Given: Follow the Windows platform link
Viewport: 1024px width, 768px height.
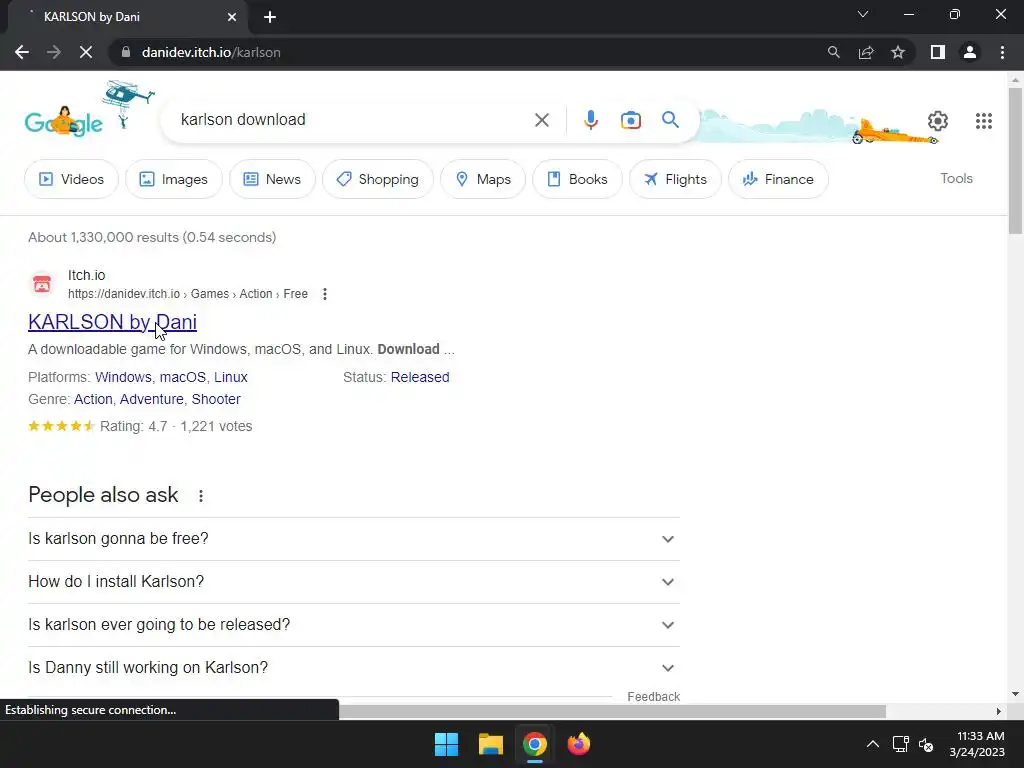Looking at the screenshot, I should (x=123, y=377).
